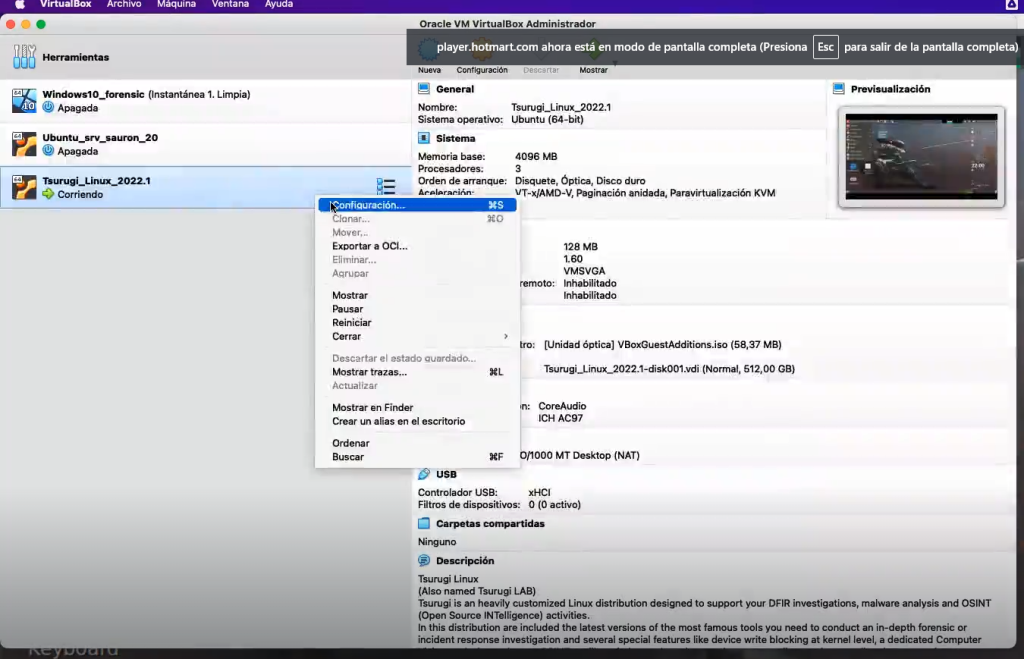Click the USB section heading
Viewport: 1024px width, 659px height.
447,474
